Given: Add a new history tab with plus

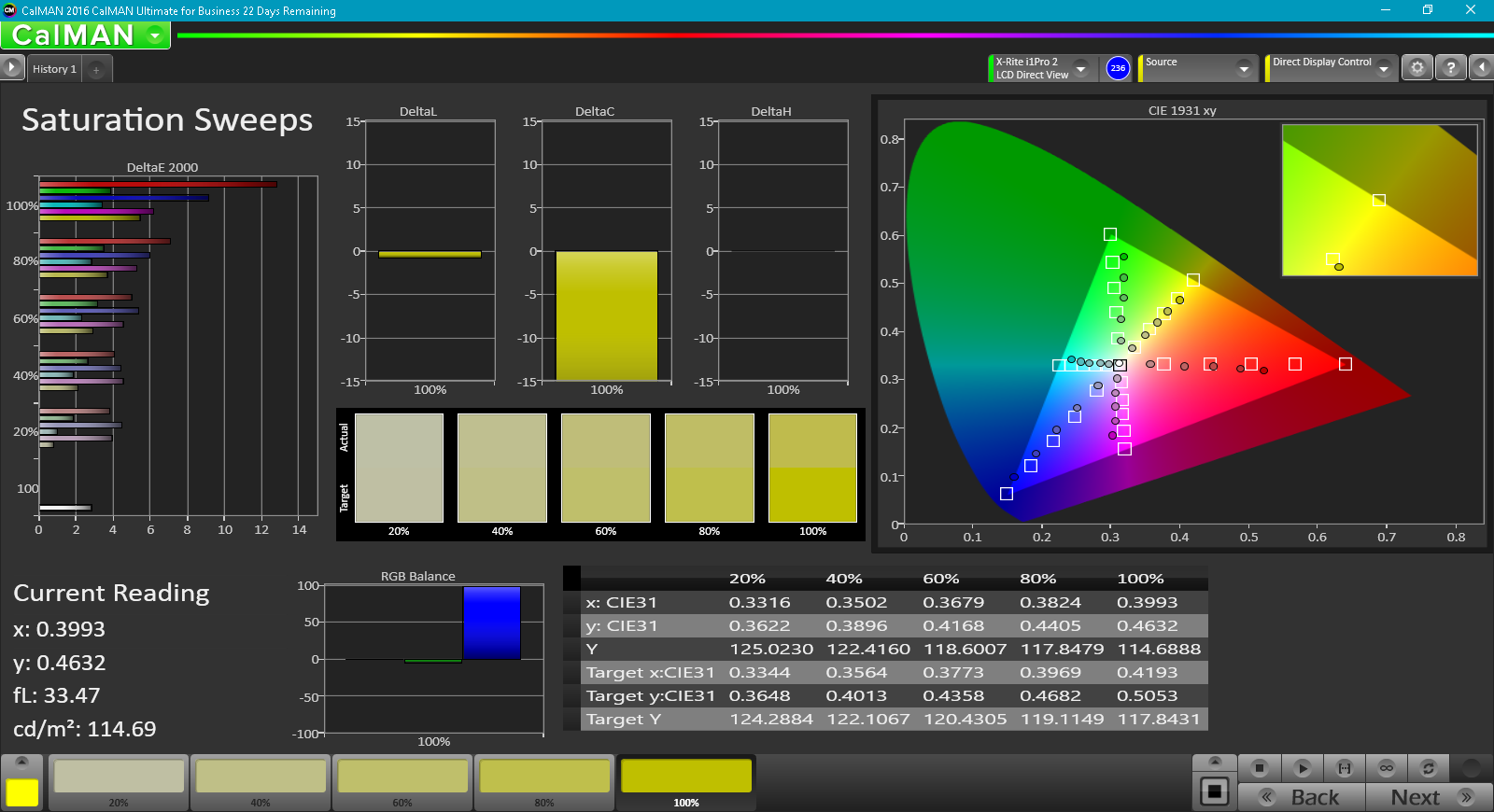Looking at the screenshot, I should [96, 70].
